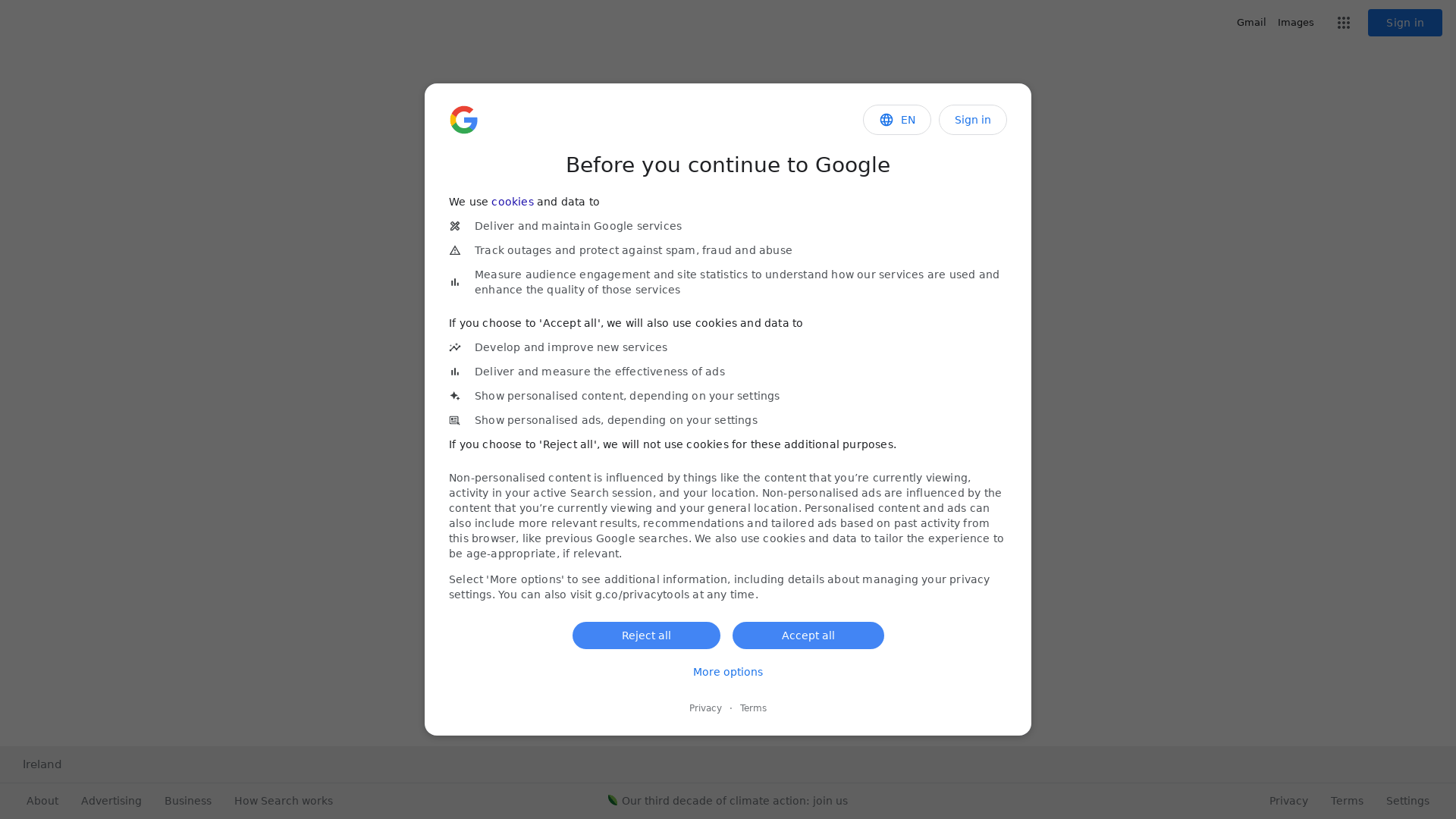Open Gmail from the top bar
Viewport: 1456px width, 819px height.
(x=1250, y=22)
